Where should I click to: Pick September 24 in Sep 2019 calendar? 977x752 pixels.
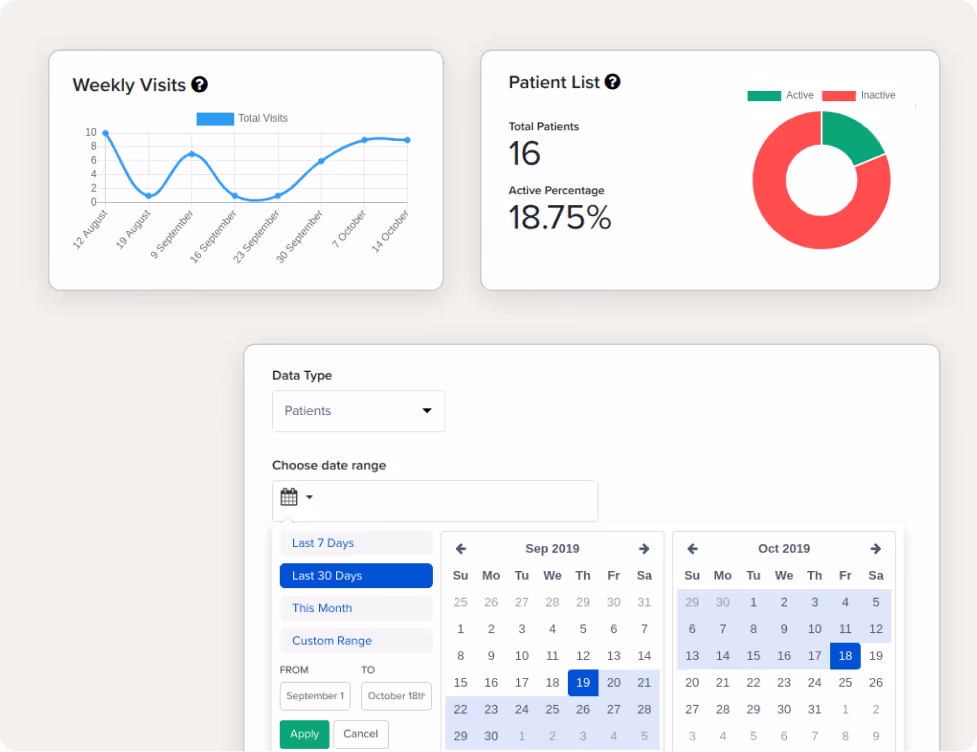(x=522, y=710)
